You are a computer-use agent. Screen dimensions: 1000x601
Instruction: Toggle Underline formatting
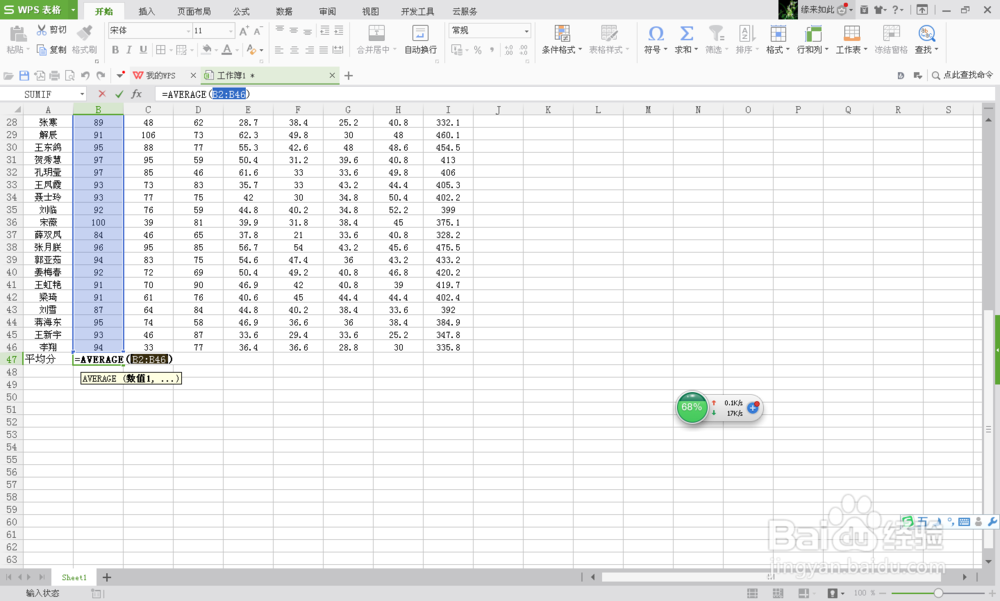point(143,50)
